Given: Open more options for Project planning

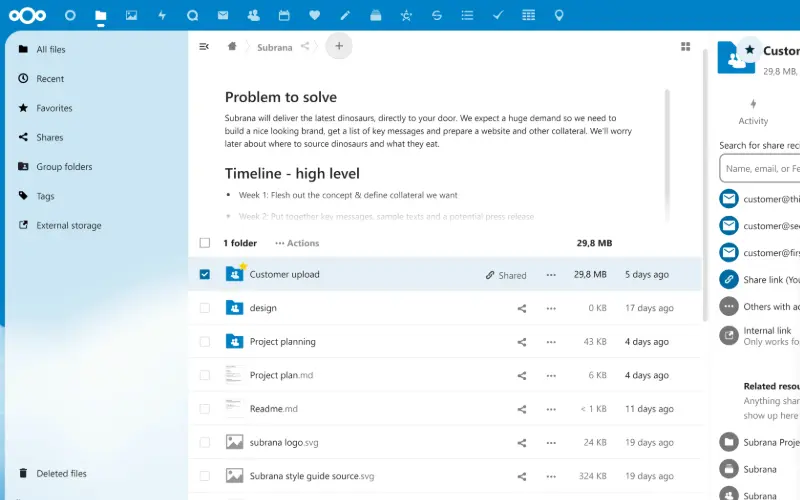Looking at the screenshot, I should pyautogui.click(x=551, y=342).
